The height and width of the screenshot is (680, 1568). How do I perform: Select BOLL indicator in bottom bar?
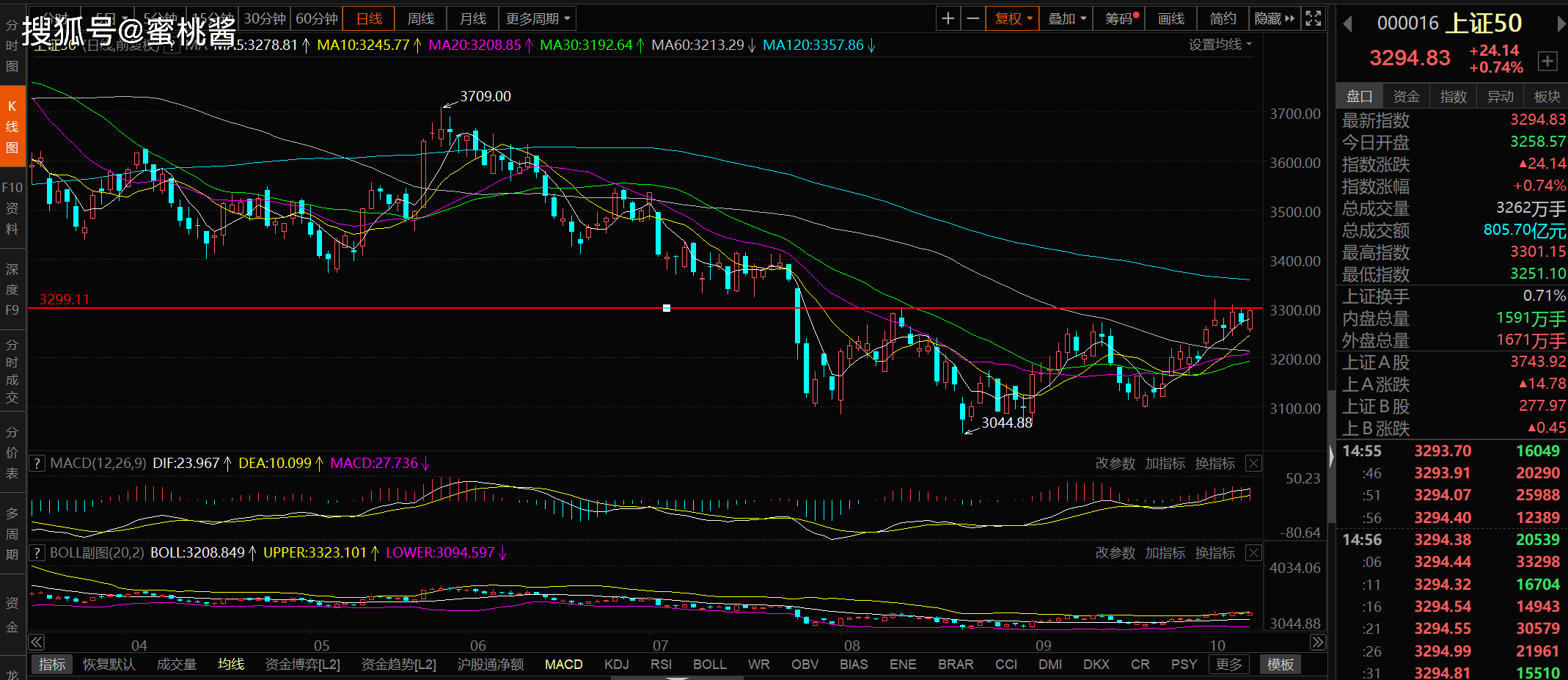[x=710, y=665]
